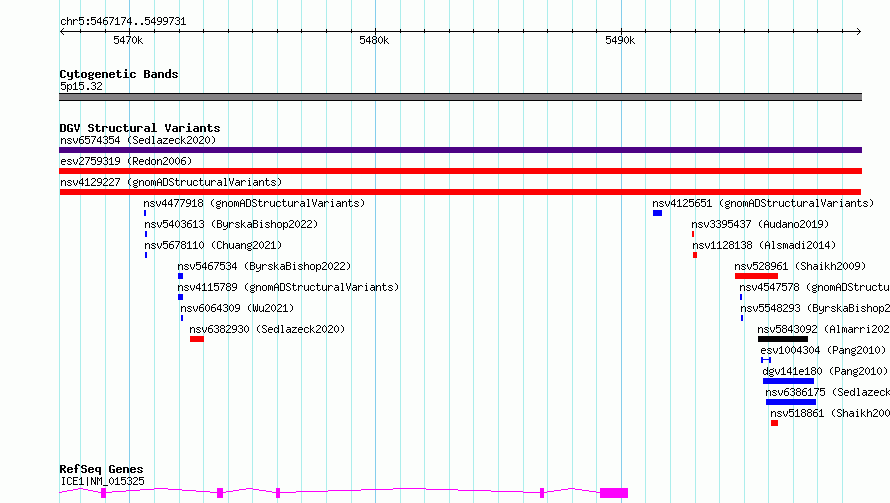Open nsv4547578 variant label
Viewport: 890px width, 503px height.
pyautogui.click(x=815, y=287)
